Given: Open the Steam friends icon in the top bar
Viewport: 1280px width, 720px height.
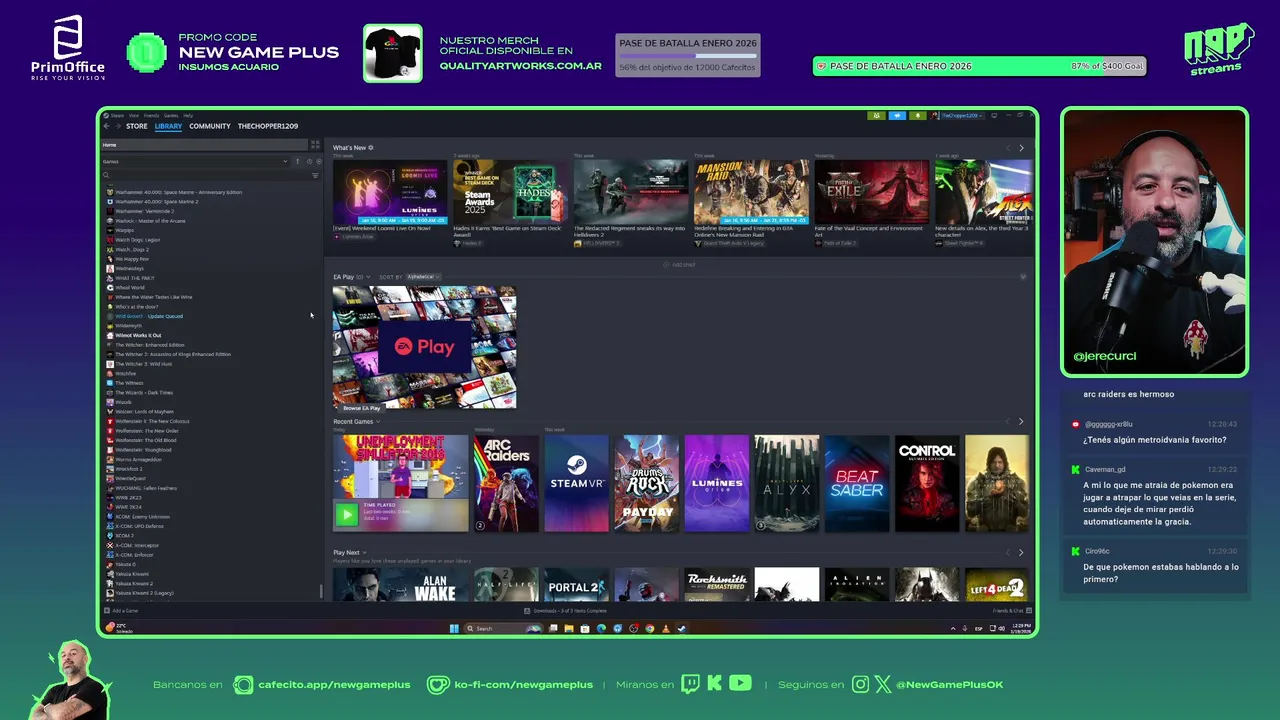Looking at the screenshot, I should (x=877, y=115).
